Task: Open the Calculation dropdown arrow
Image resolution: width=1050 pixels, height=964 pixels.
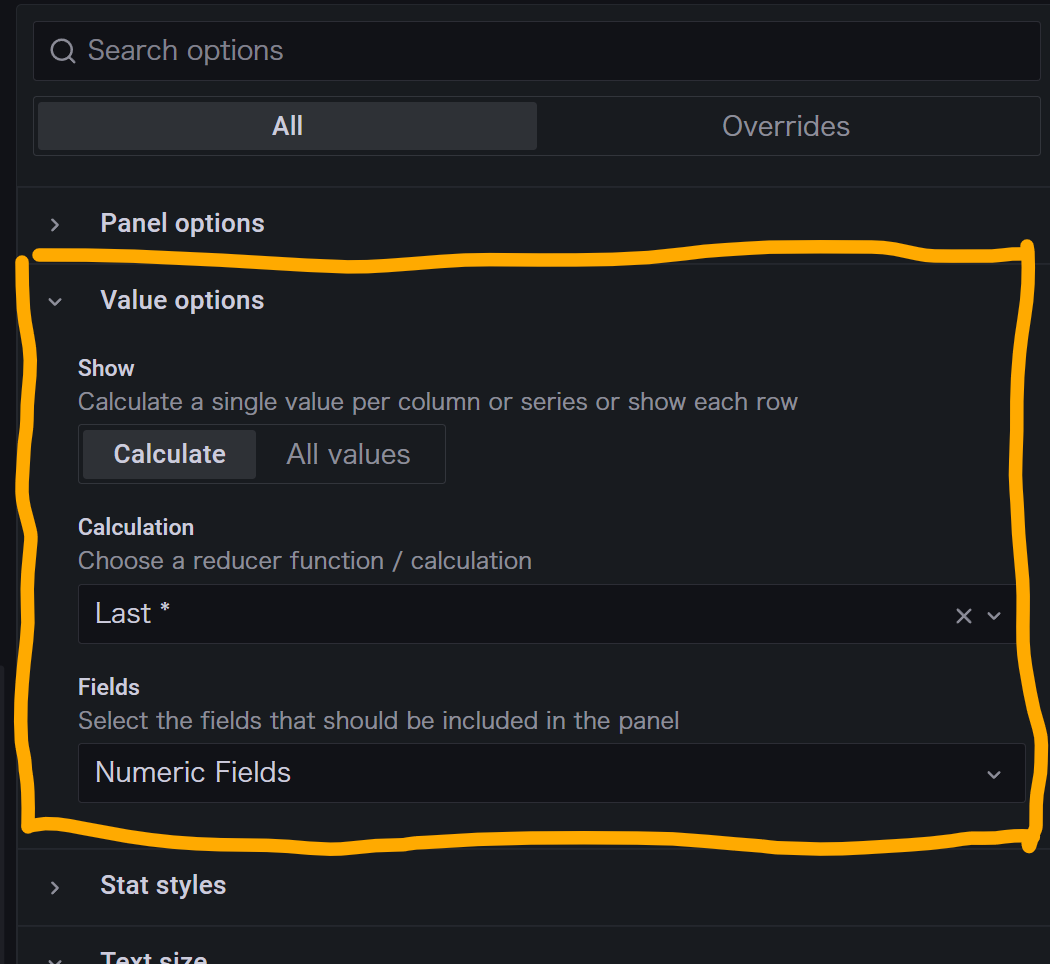Action: click(x=994, y=615)
